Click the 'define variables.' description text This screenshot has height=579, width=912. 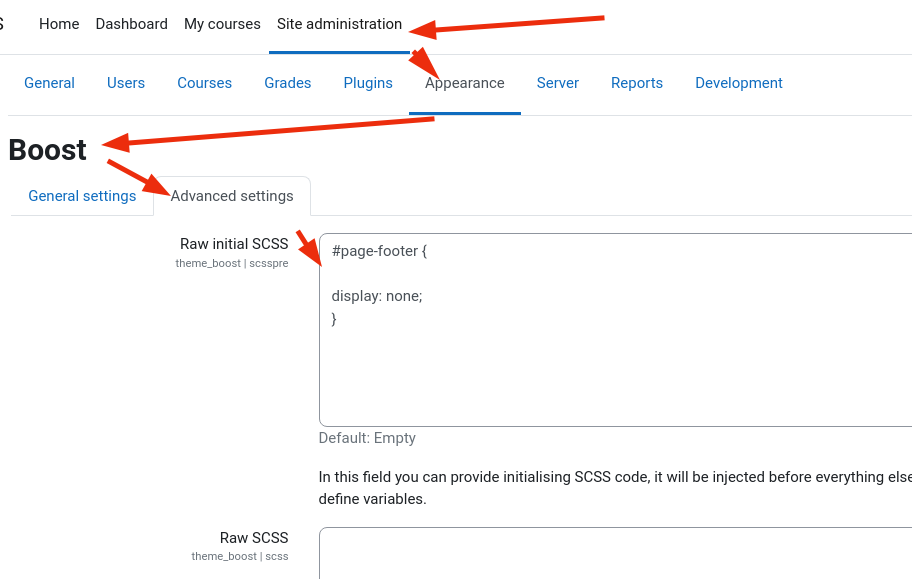[372, 499]
